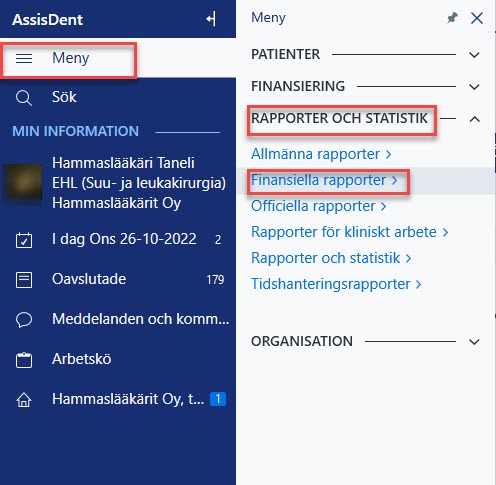
Task: Open today's calendar icon for 26-10-2022
Action: click(24, 240)
